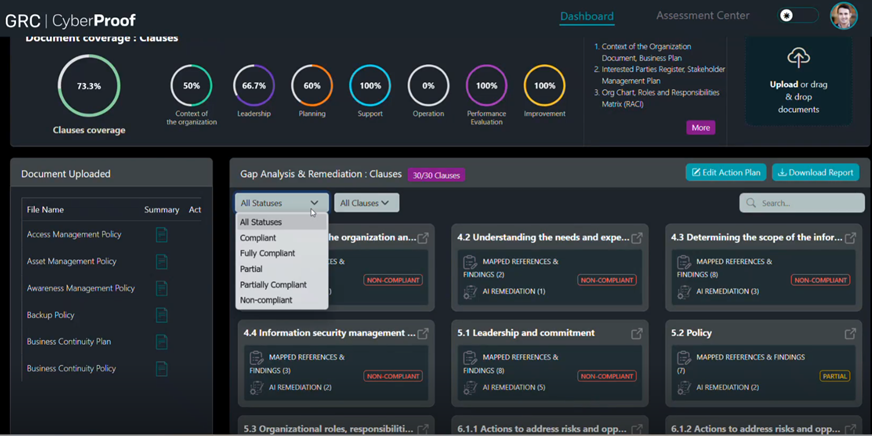Click the Access Management Policy file name
The width and height of the screenshot is (872, 436).
click(x=74, y=235)
